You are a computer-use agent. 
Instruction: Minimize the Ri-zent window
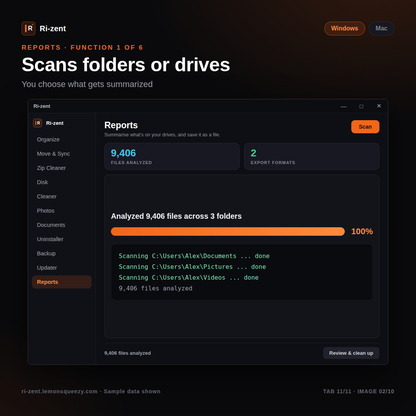click(x=344, y=106)
